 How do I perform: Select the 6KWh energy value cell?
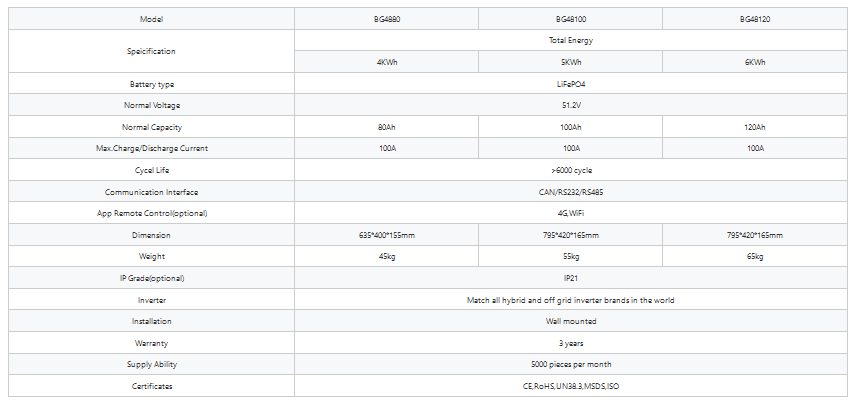[x=755, y=62]
